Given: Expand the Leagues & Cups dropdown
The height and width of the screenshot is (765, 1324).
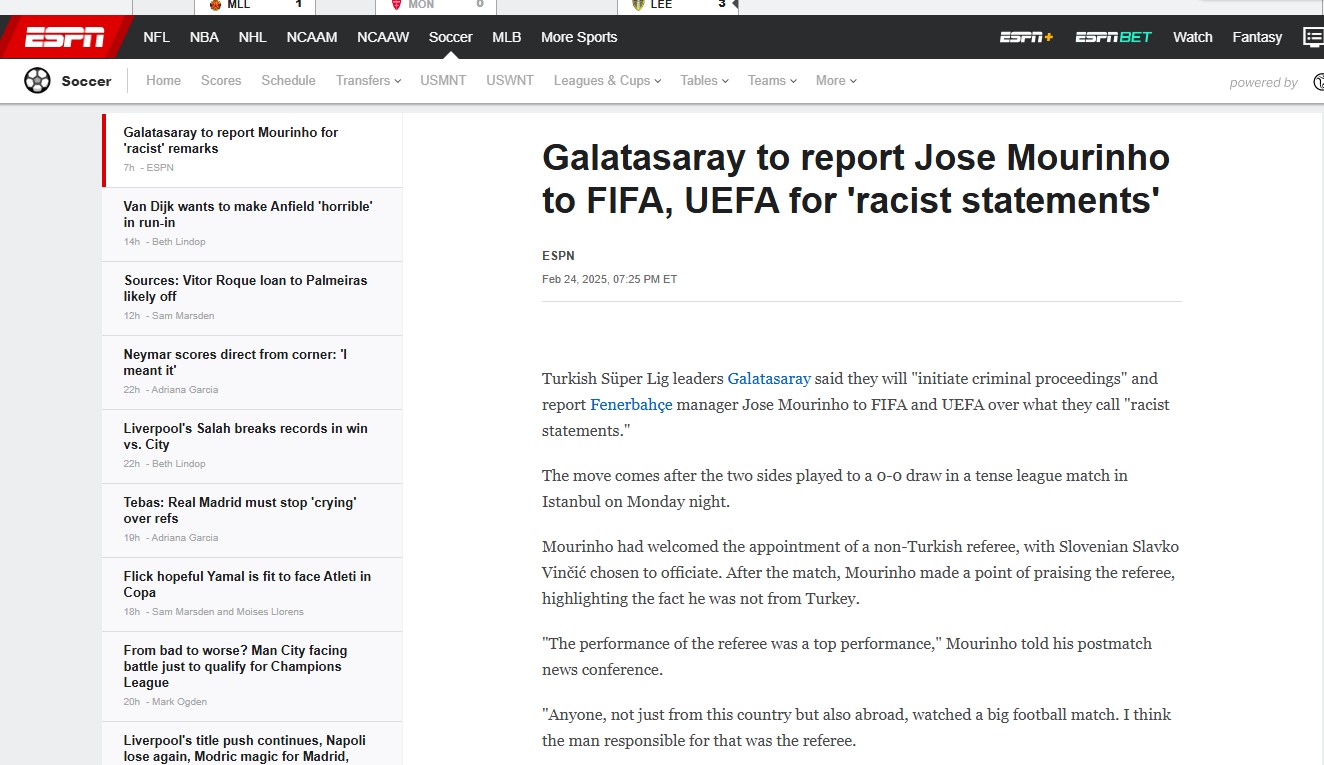Looking at the screenshot, I should (x=607, y=81).
